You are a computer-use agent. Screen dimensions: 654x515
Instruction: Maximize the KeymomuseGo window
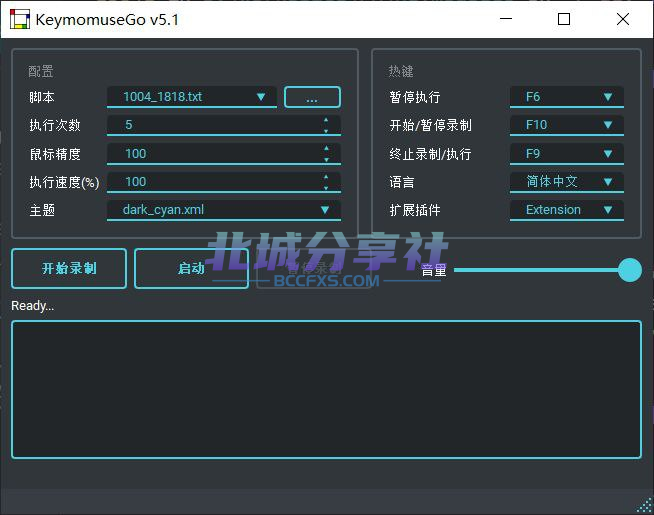click(564, 19)
